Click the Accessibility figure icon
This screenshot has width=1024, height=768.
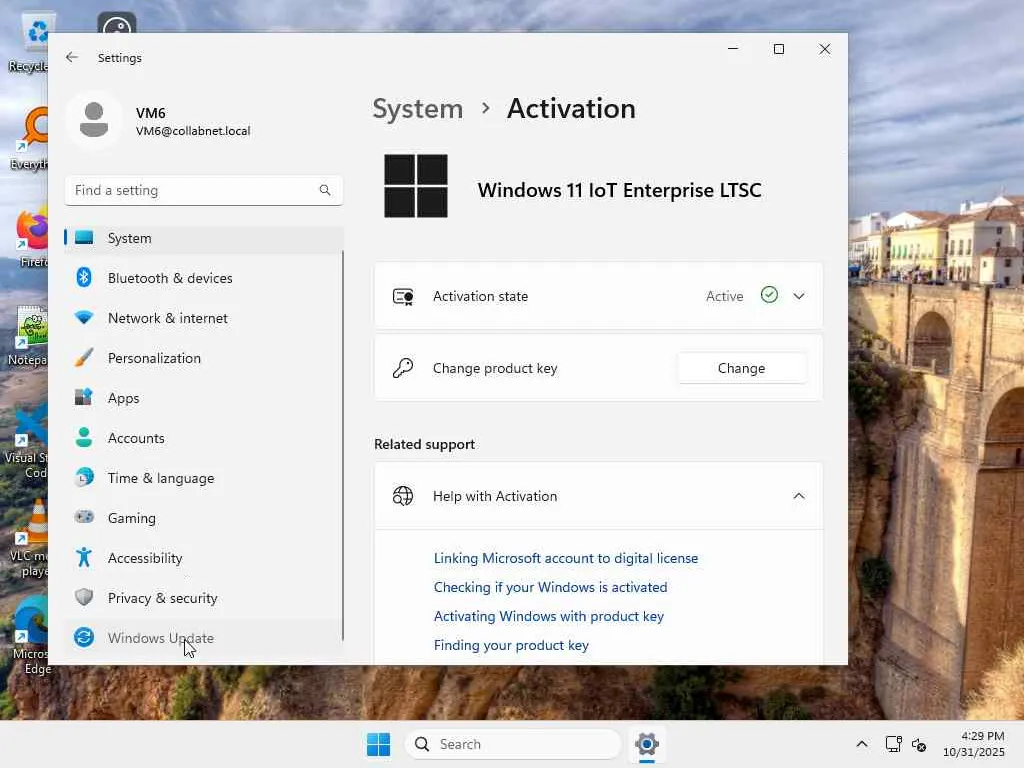[84, 557]
